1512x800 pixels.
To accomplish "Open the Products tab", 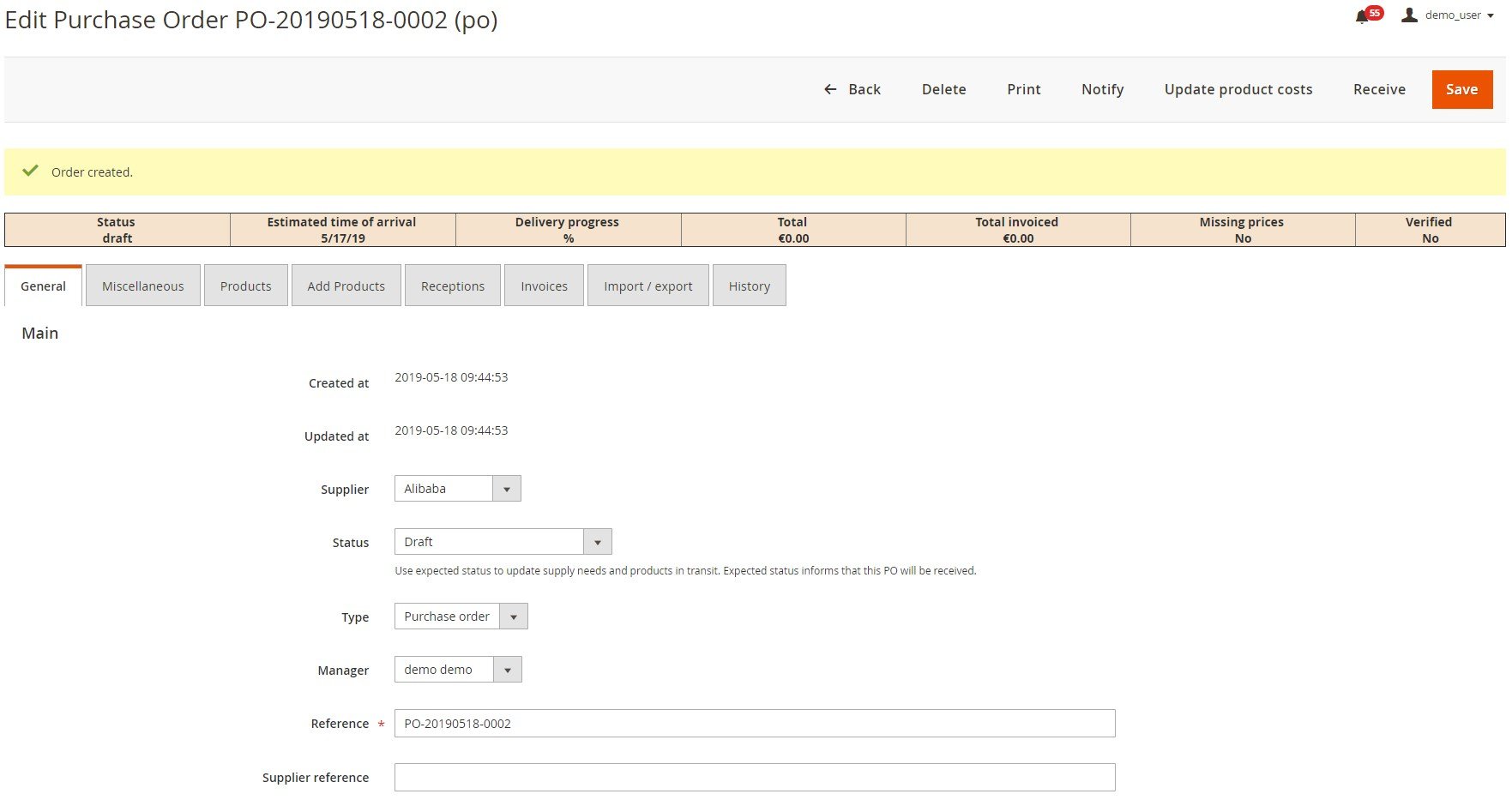I will 245,286.
